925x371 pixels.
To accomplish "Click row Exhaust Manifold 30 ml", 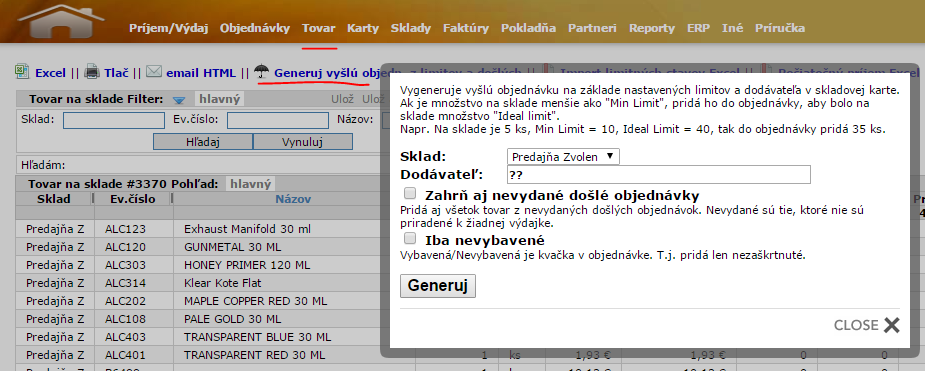I will click(248, 228).
